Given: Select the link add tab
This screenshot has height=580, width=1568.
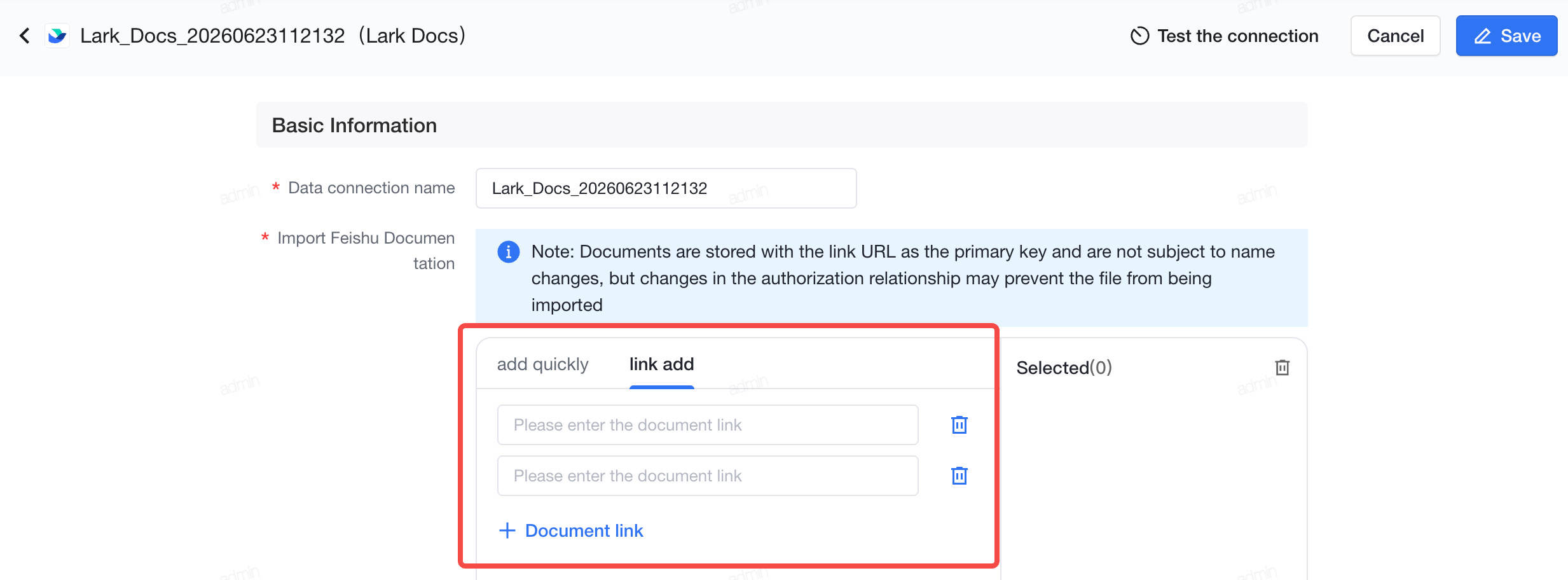Looking at the screenshot, I should 661,364.
